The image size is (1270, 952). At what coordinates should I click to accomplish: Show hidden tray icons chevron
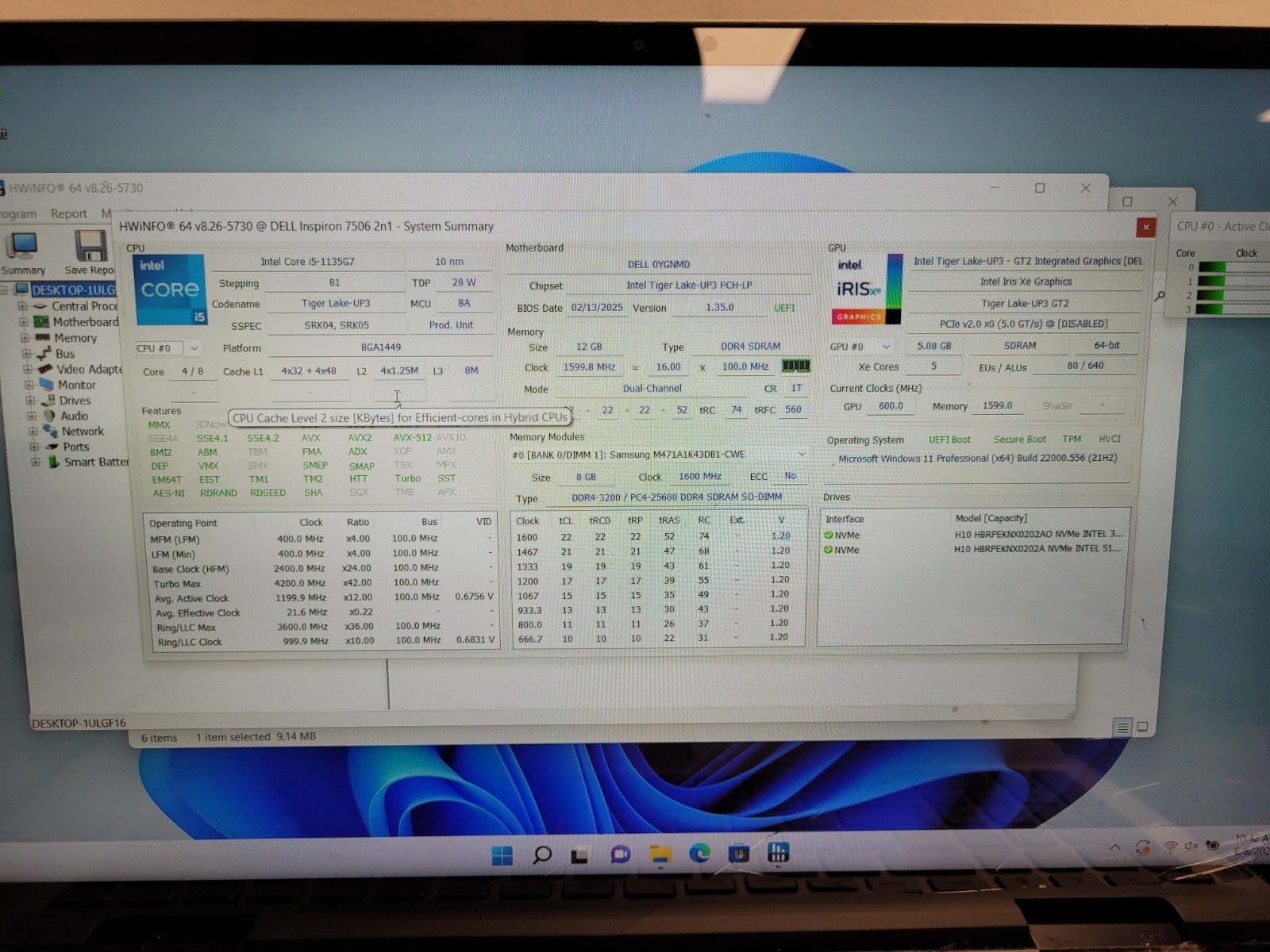(1114, 847)
